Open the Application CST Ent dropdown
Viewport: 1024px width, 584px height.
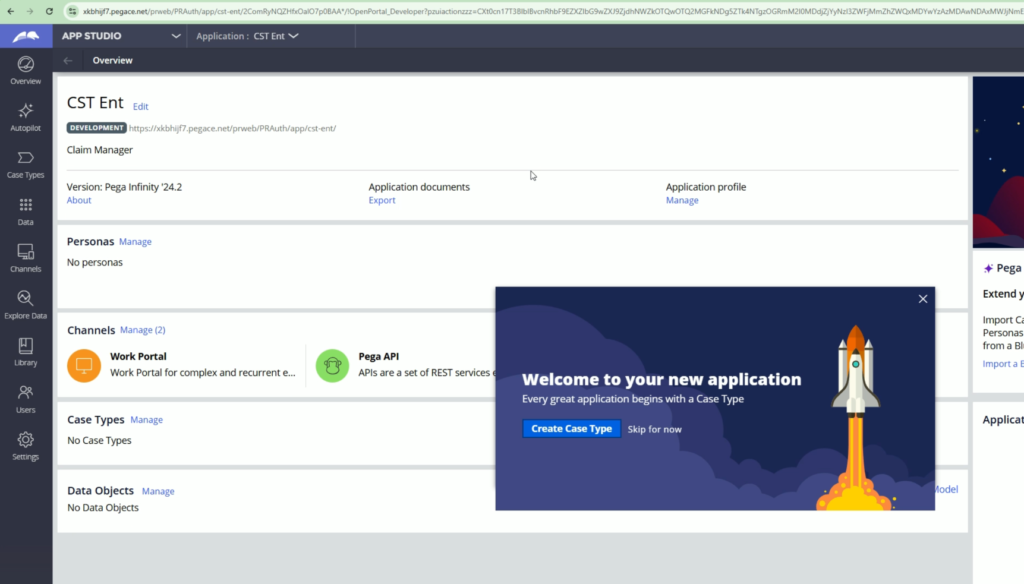(x=247, y=36)
